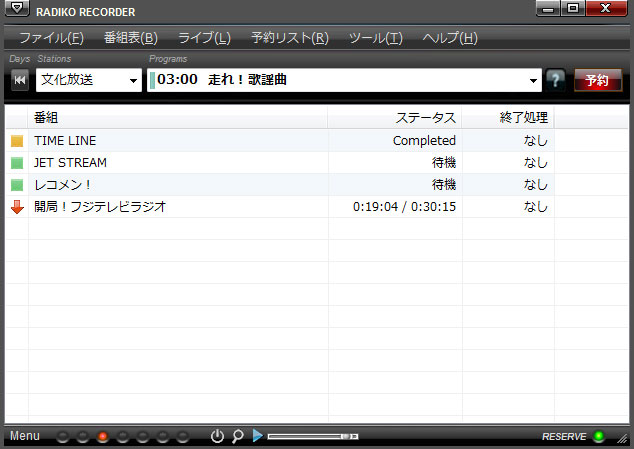Click the green icon beside レコメン！
Image resolution: width=634 pixels, height=449 pixels.
coord(17,185)
